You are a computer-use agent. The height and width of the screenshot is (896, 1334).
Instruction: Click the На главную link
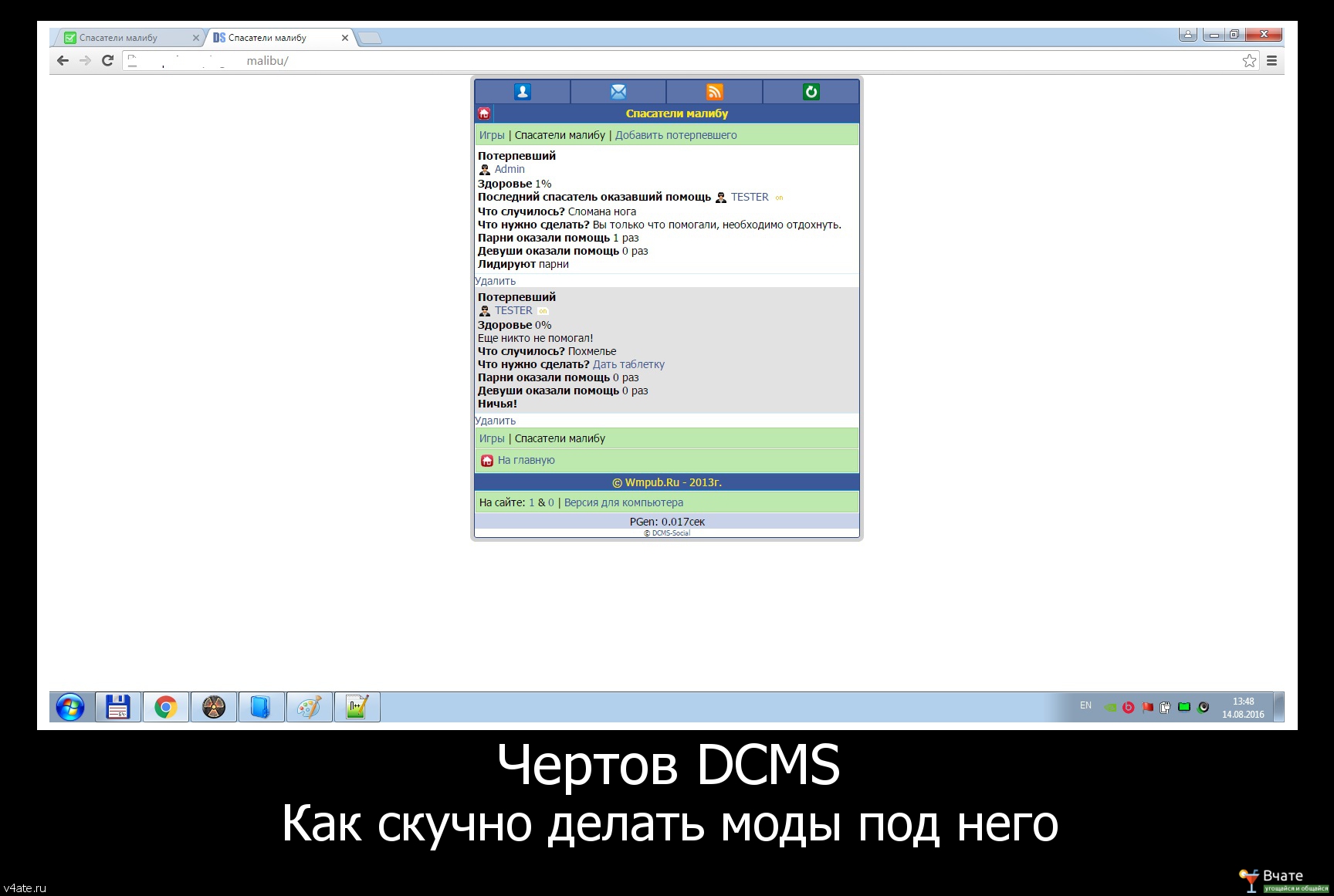[526, 460]
